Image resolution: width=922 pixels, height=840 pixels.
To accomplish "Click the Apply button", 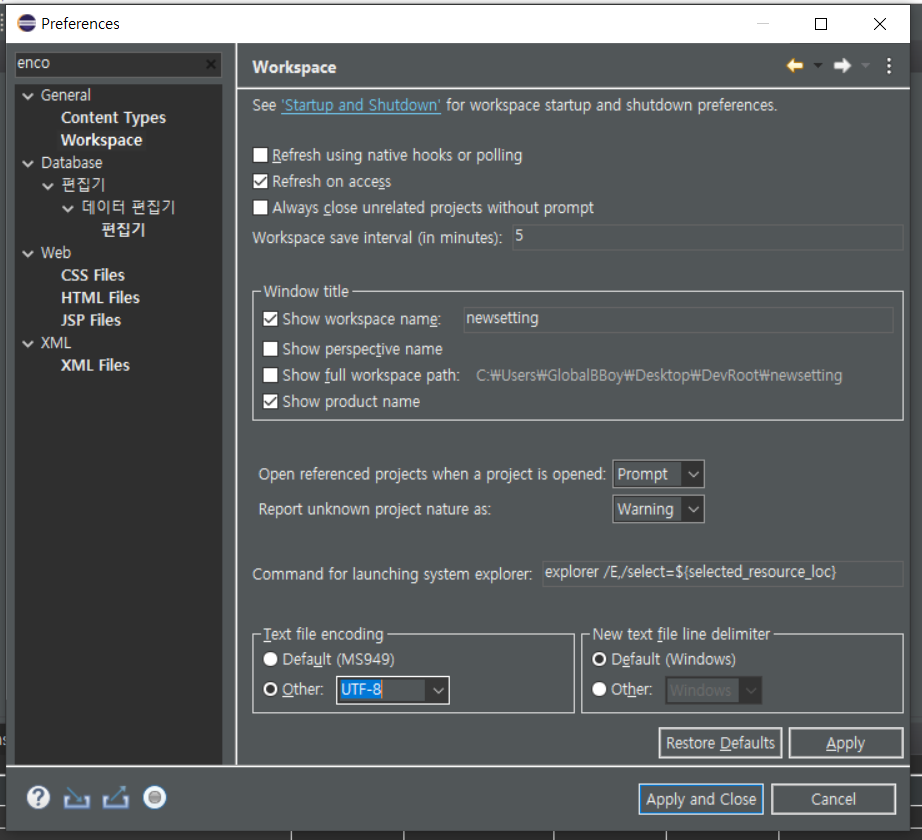I will point(846,743).
